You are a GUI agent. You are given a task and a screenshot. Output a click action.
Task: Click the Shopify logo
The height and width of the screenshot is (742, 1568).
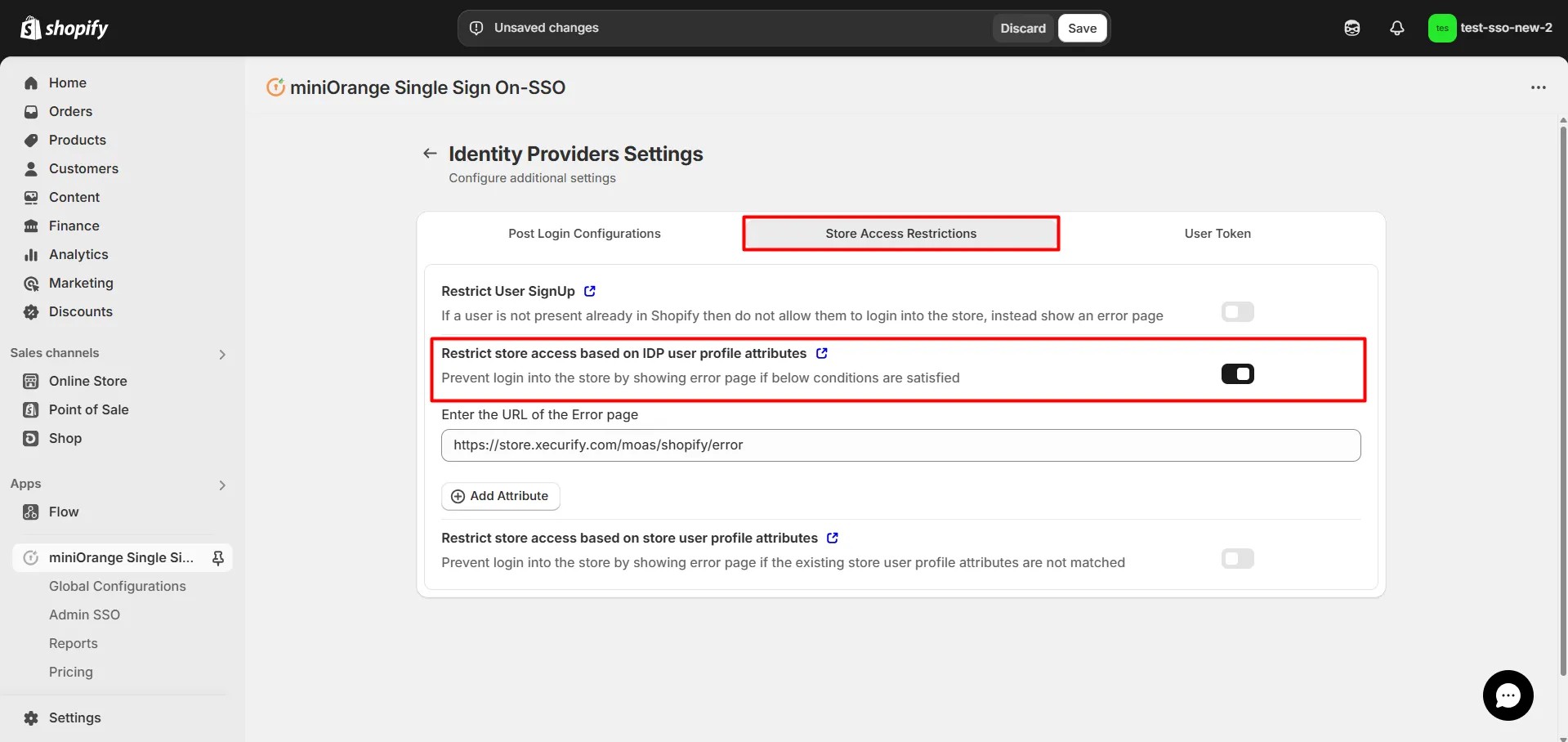click(64, 28)
